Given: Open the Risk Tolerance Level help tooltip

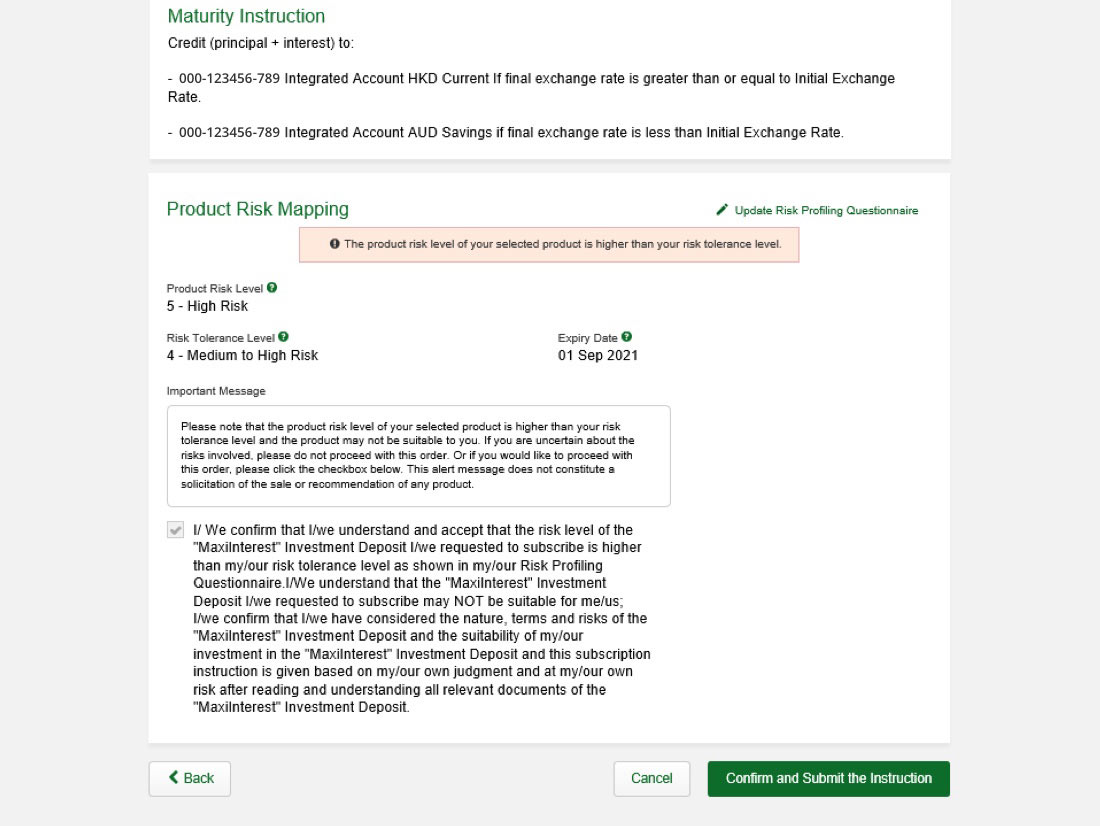Looking at the screenshot, I should (x=284, y=338).
